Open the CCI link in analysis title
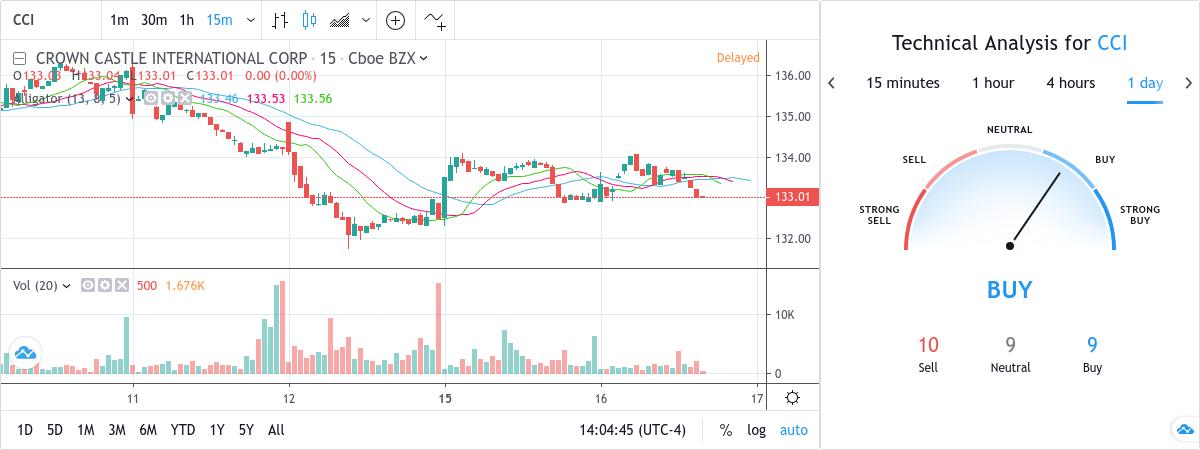1200x450 pixels. tap(1113, 43)
